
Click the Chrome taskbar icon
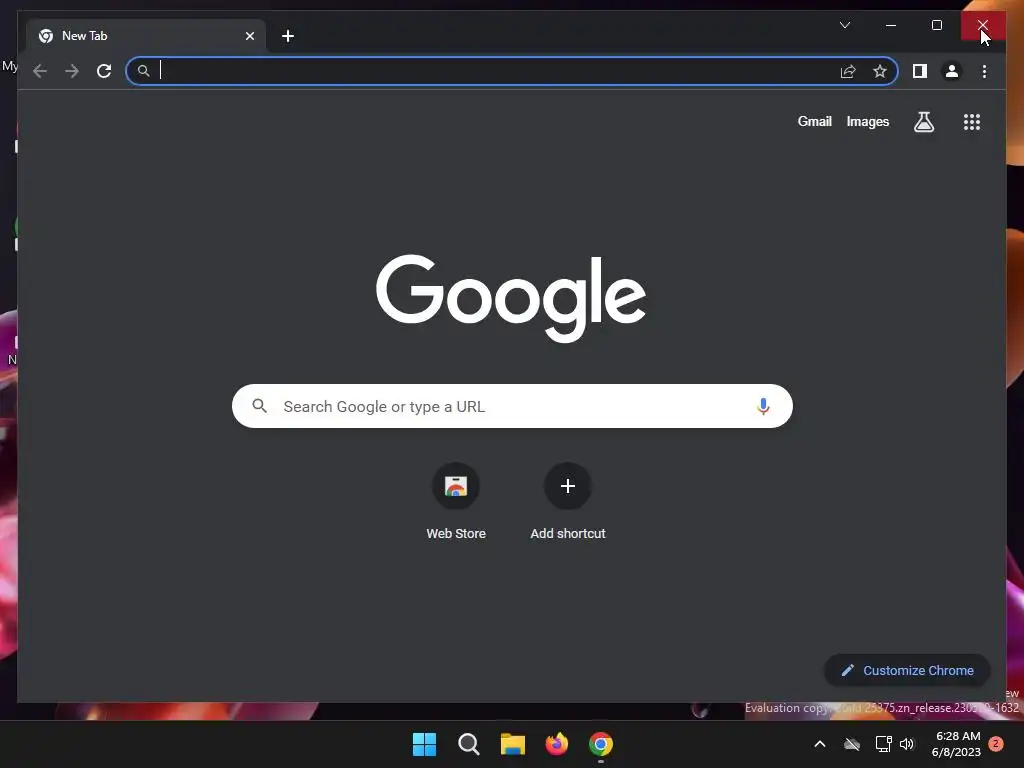(601, 744)
